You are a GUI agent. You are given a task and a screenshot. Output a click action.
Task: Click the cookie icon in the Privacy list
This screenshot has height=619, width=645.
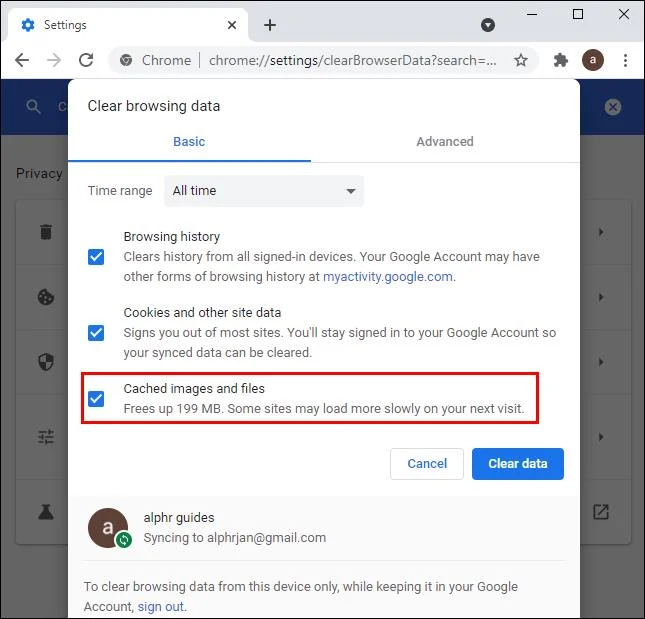pos(46,297)
